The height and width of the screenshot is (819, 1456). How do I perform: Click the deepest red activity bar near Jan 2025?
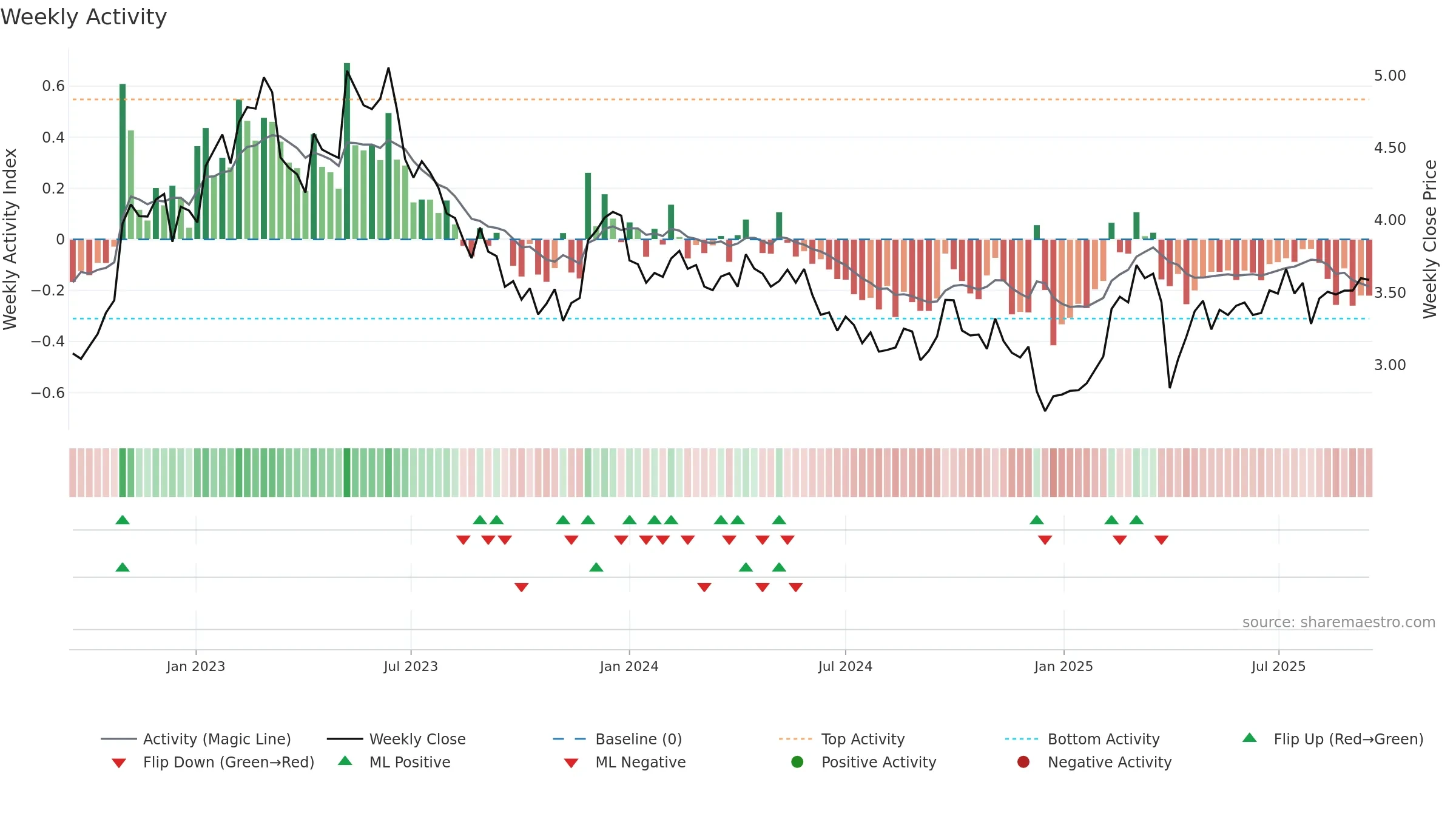point(1053,292)
